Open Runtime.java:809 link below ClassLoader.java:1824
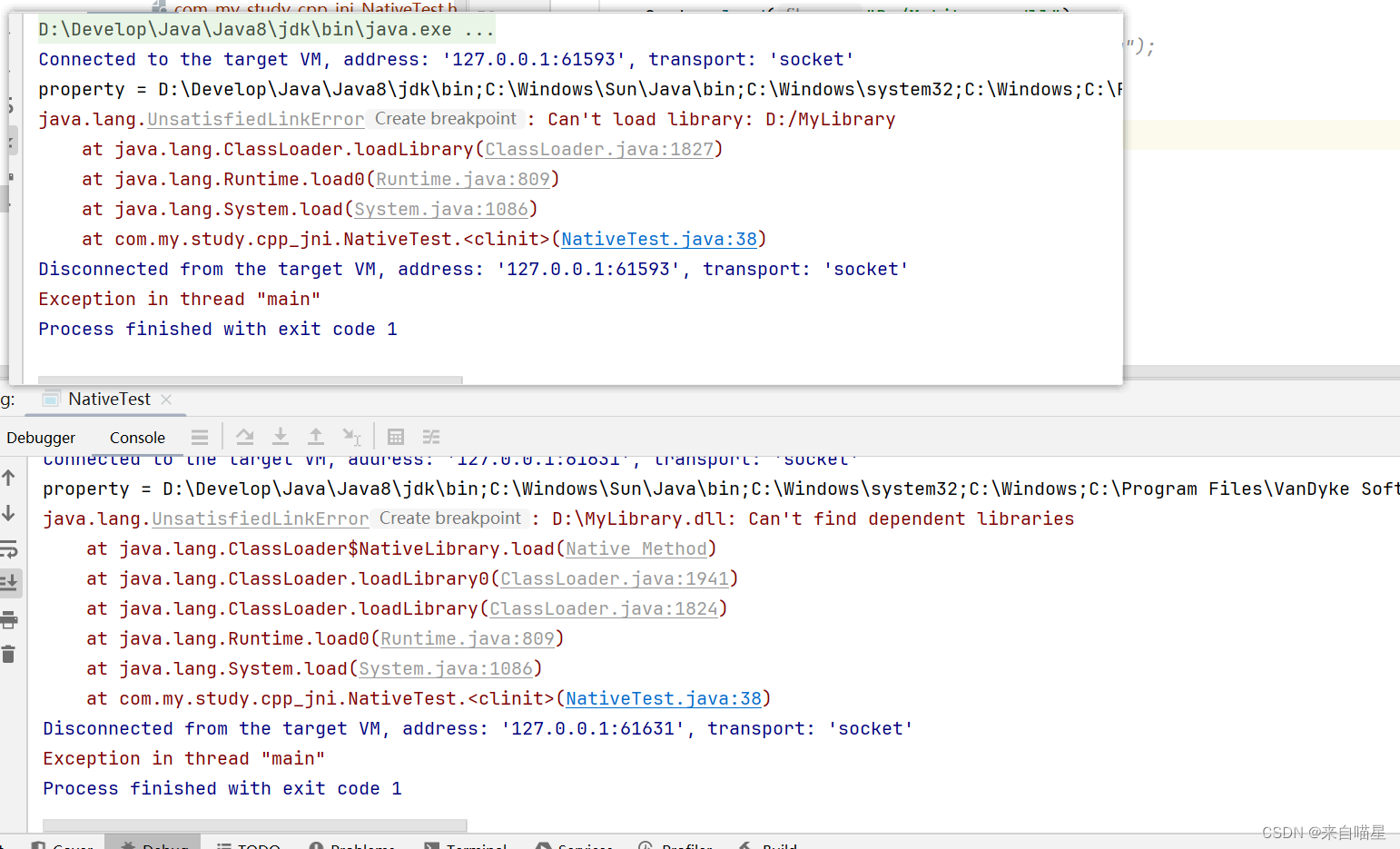The image size is (1400, 849). [x=468, y=639]
